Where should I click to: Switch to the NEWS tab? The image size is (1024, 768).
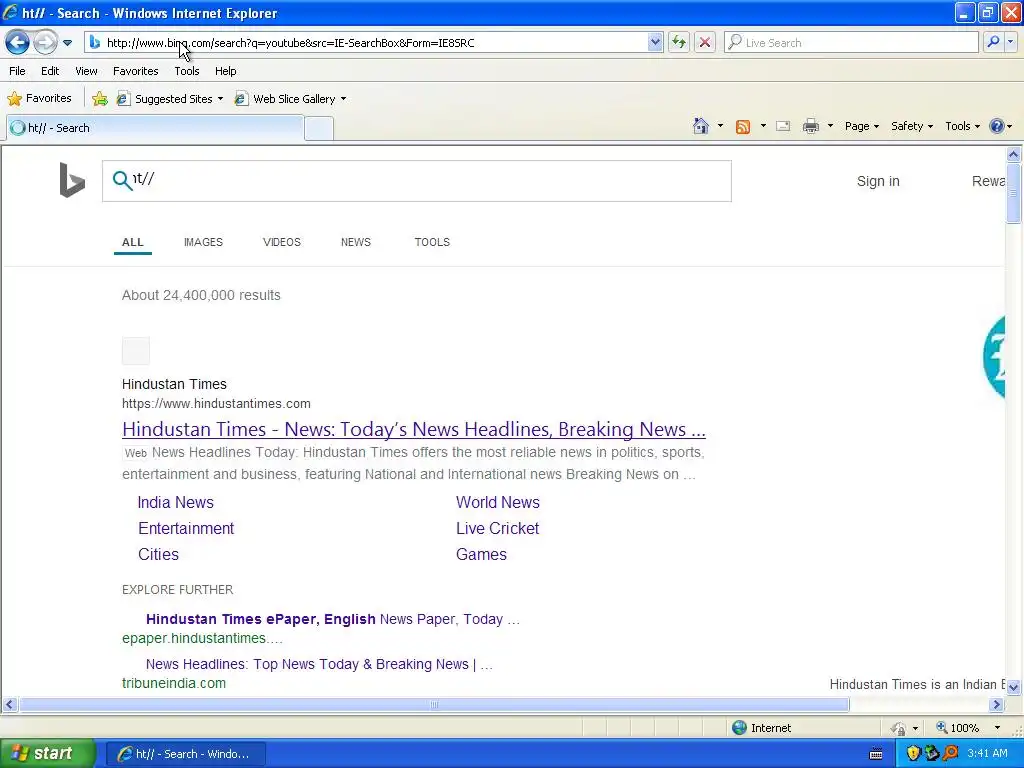coord(356,242)
